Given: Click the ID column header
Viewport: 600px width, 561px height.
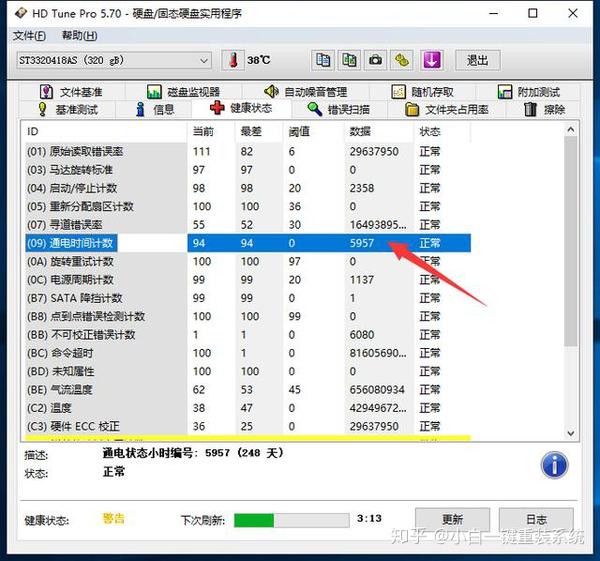Looking at the screenshot, I should click(104, 132).
